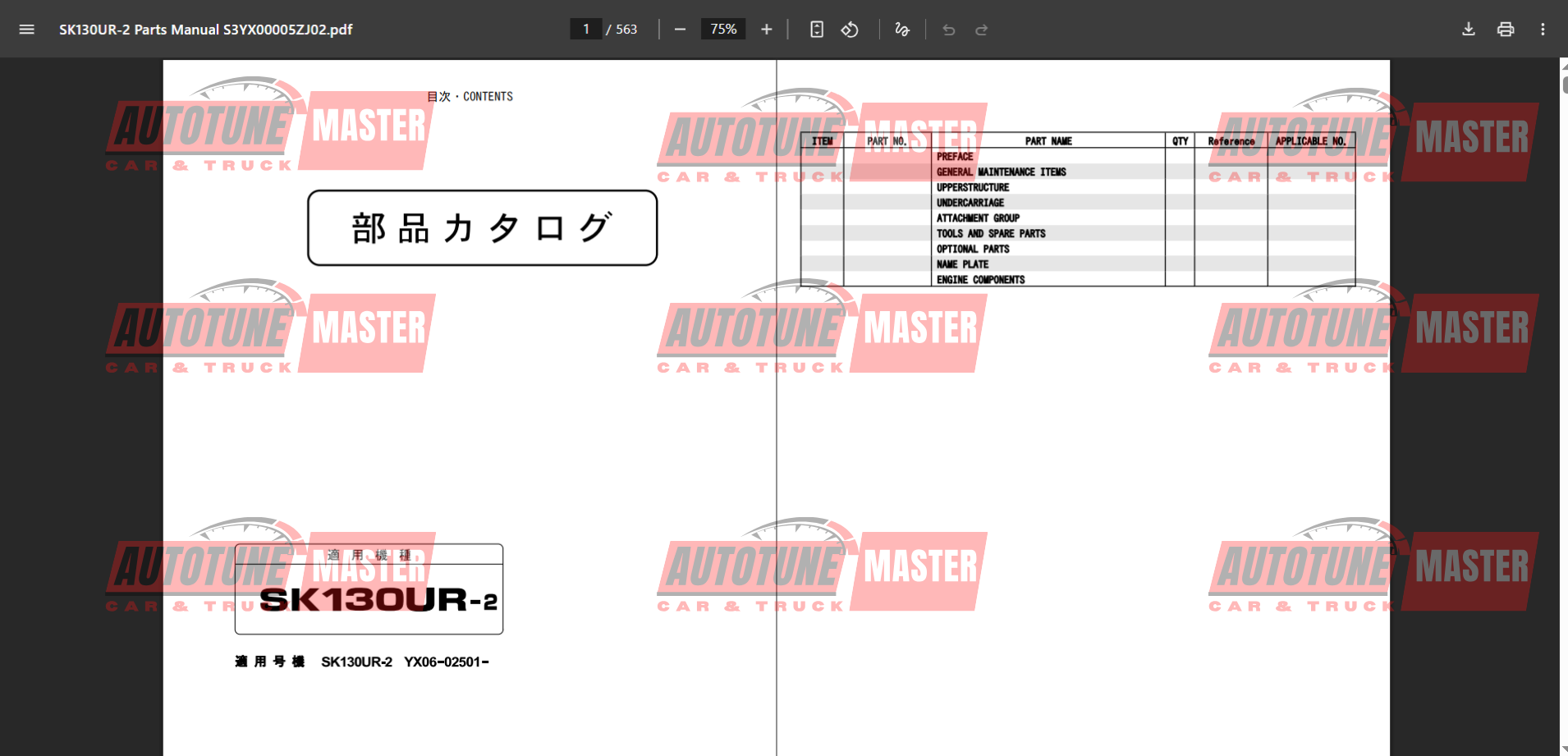Viewport: 1568px width, 756px height.
Task: Download the SK130UR-2 parts manual
Action: coord(1469,29)
